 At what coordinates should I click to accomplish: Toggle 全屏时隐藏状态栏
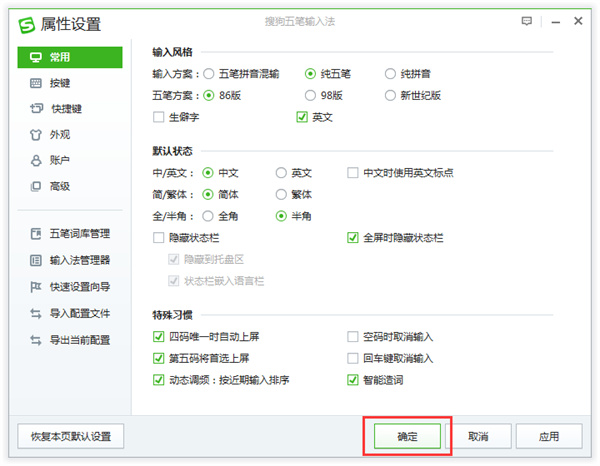point(352,238)
